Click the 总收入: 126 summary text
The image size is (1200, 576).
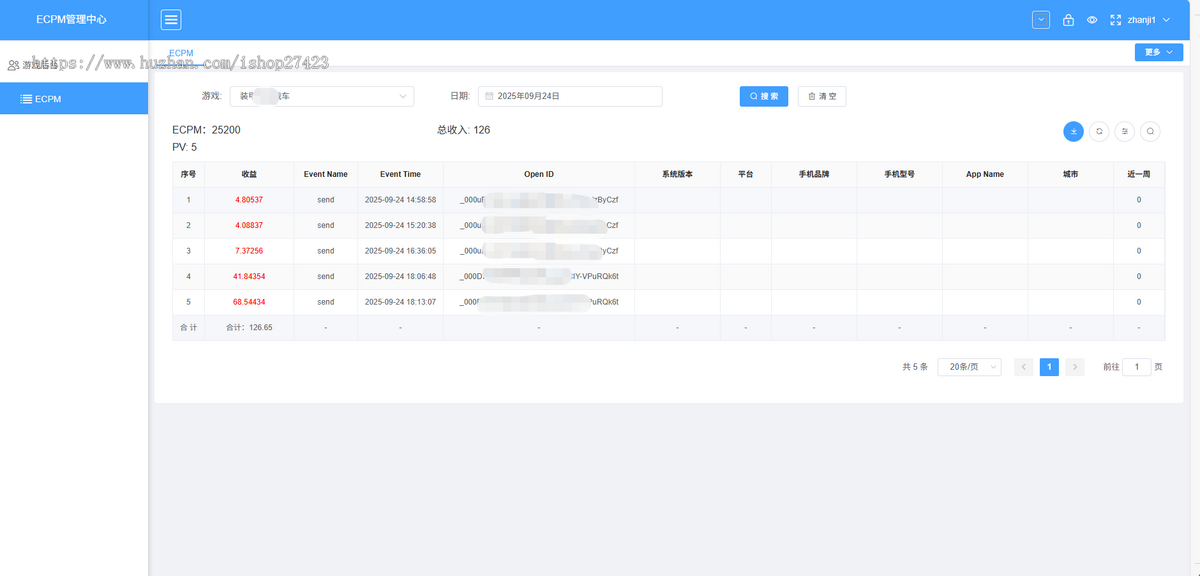point(463,130)
